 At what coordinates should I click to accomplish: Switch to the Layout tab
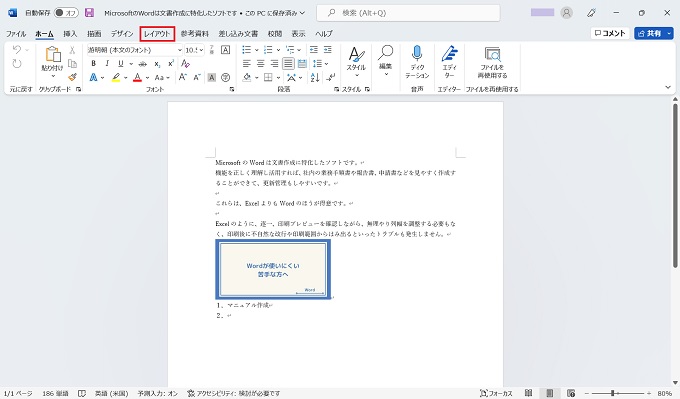click(x=157, y=33)
